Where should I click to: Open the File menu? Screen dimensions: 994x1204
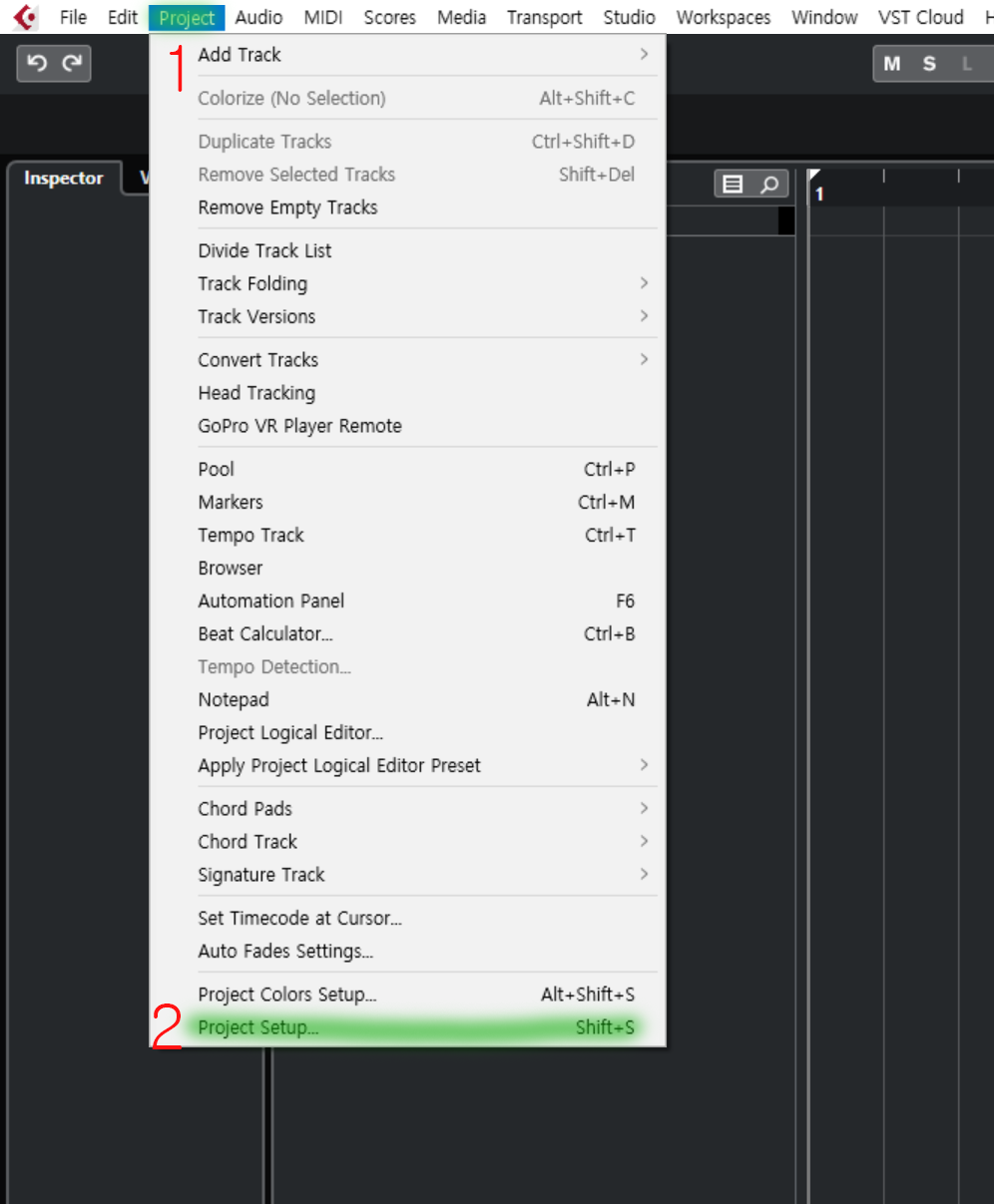click(73, 17)
